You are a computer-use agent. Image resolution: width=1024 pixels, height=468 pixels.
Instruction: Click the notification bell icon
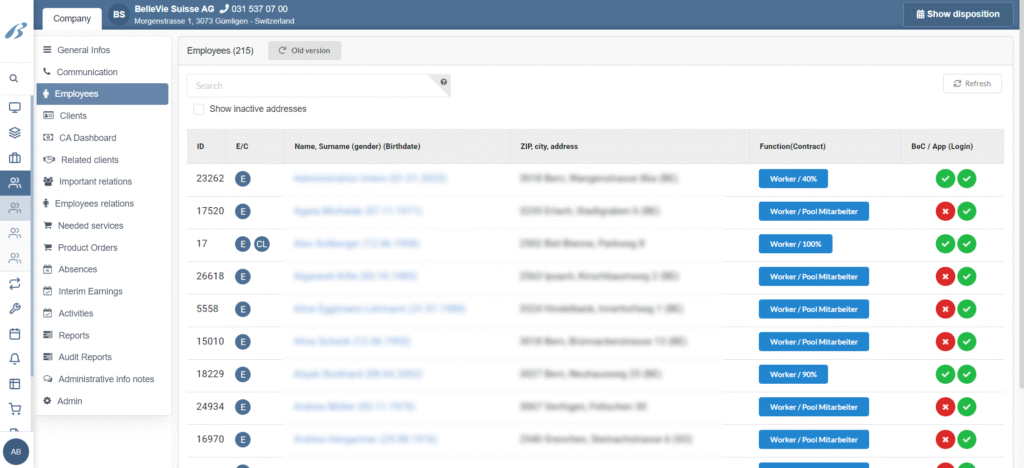point(14,359)
